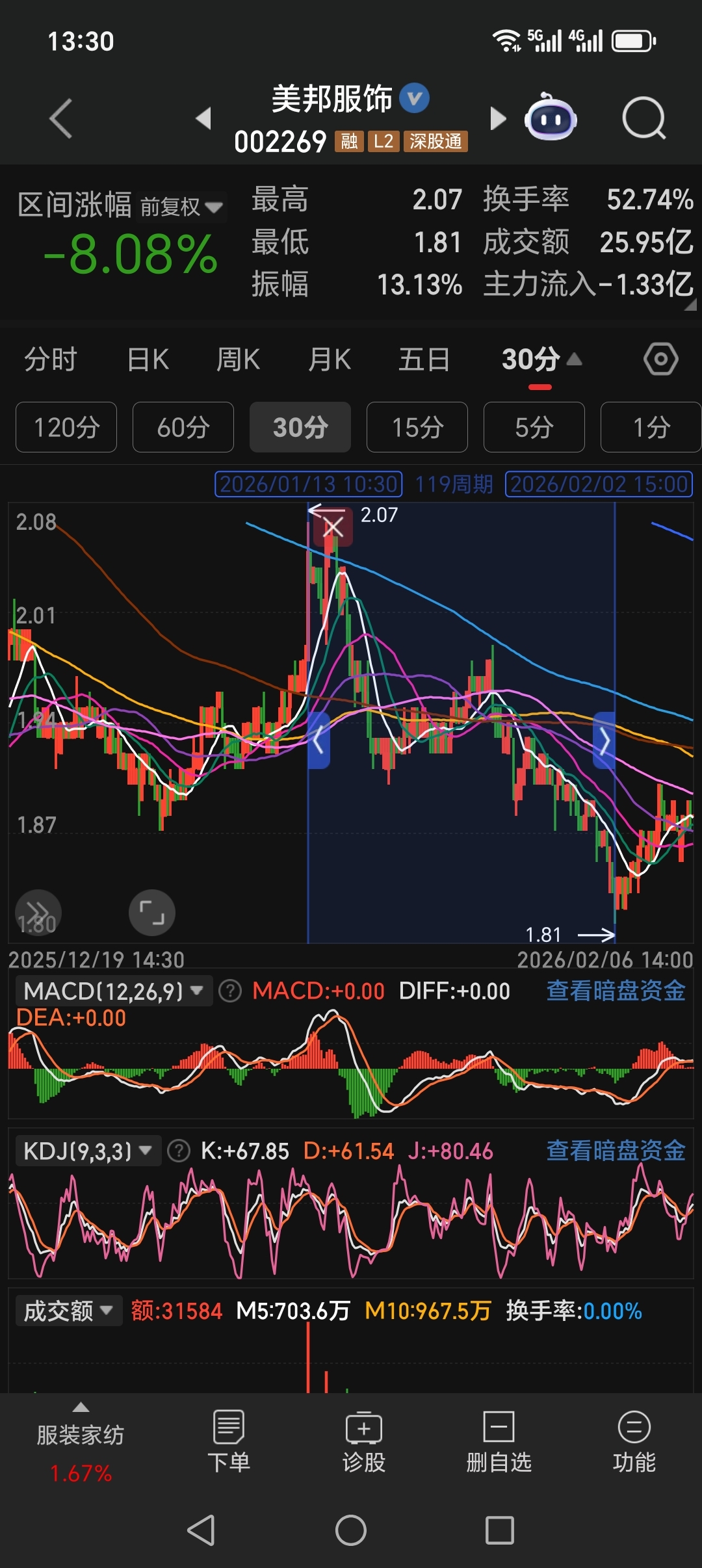
Task: Select the 120分 period button
Action: [x=66, y=427]
